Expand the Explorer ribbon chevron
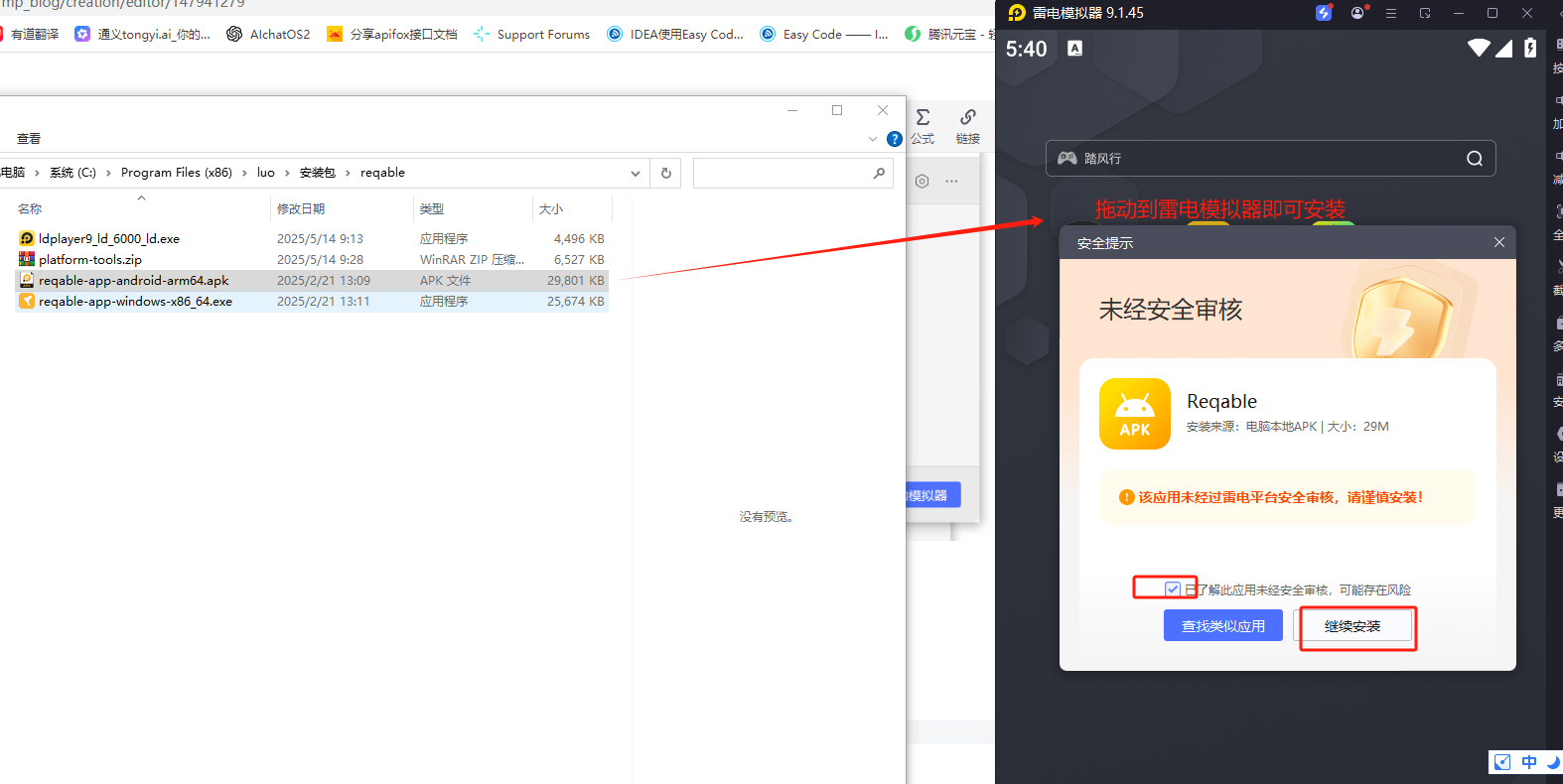The image size is (1563, 784). tap(873, 139)
